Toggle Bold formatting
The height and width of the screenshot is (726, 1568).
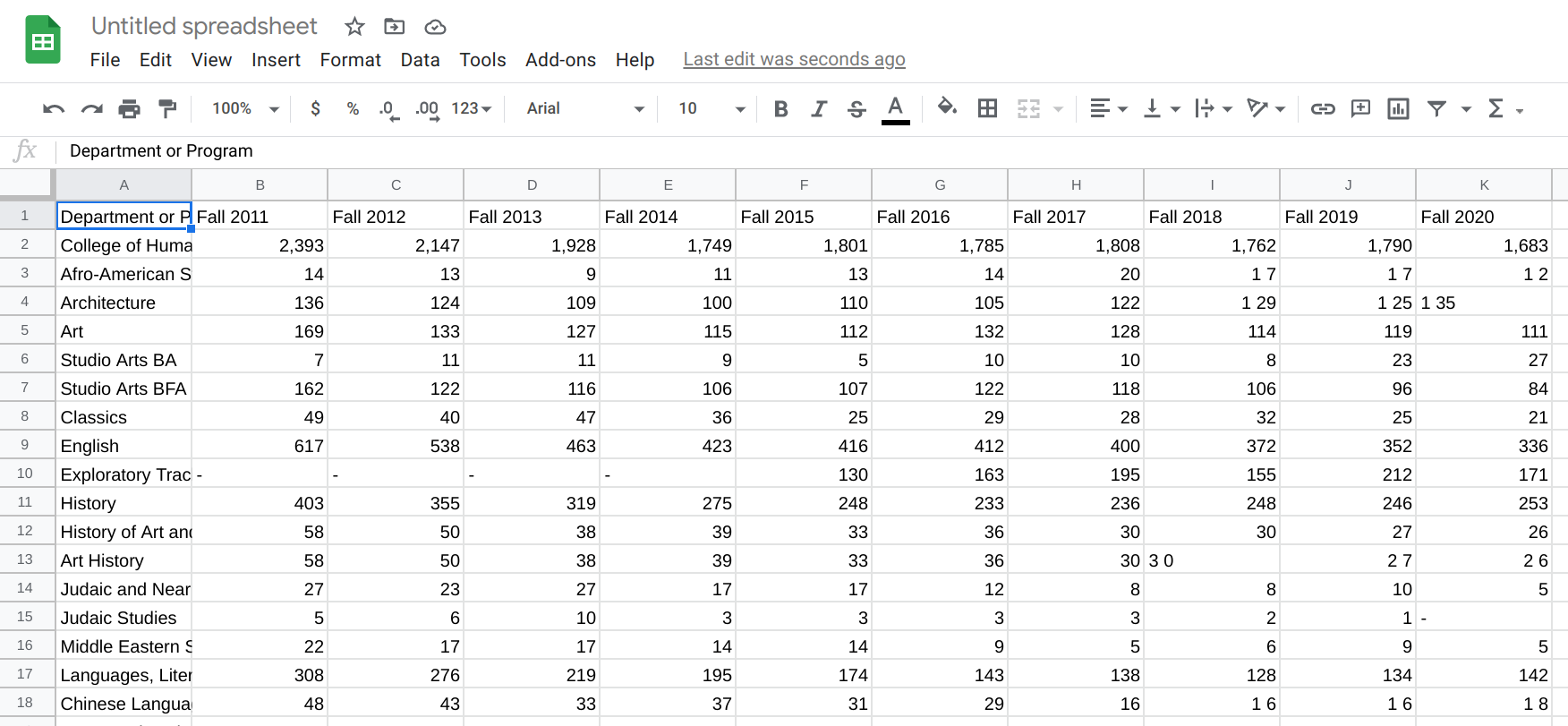(780, 109)
